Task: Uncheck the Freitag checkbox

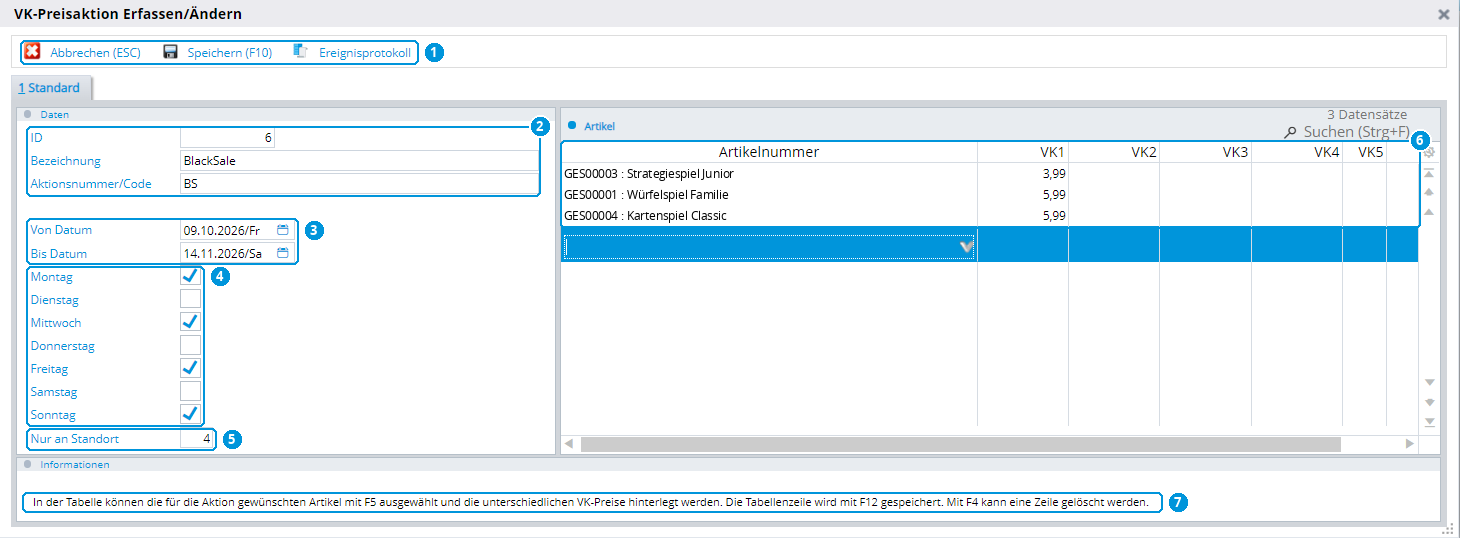Action: pyautogui.click(x=190, y=368)
